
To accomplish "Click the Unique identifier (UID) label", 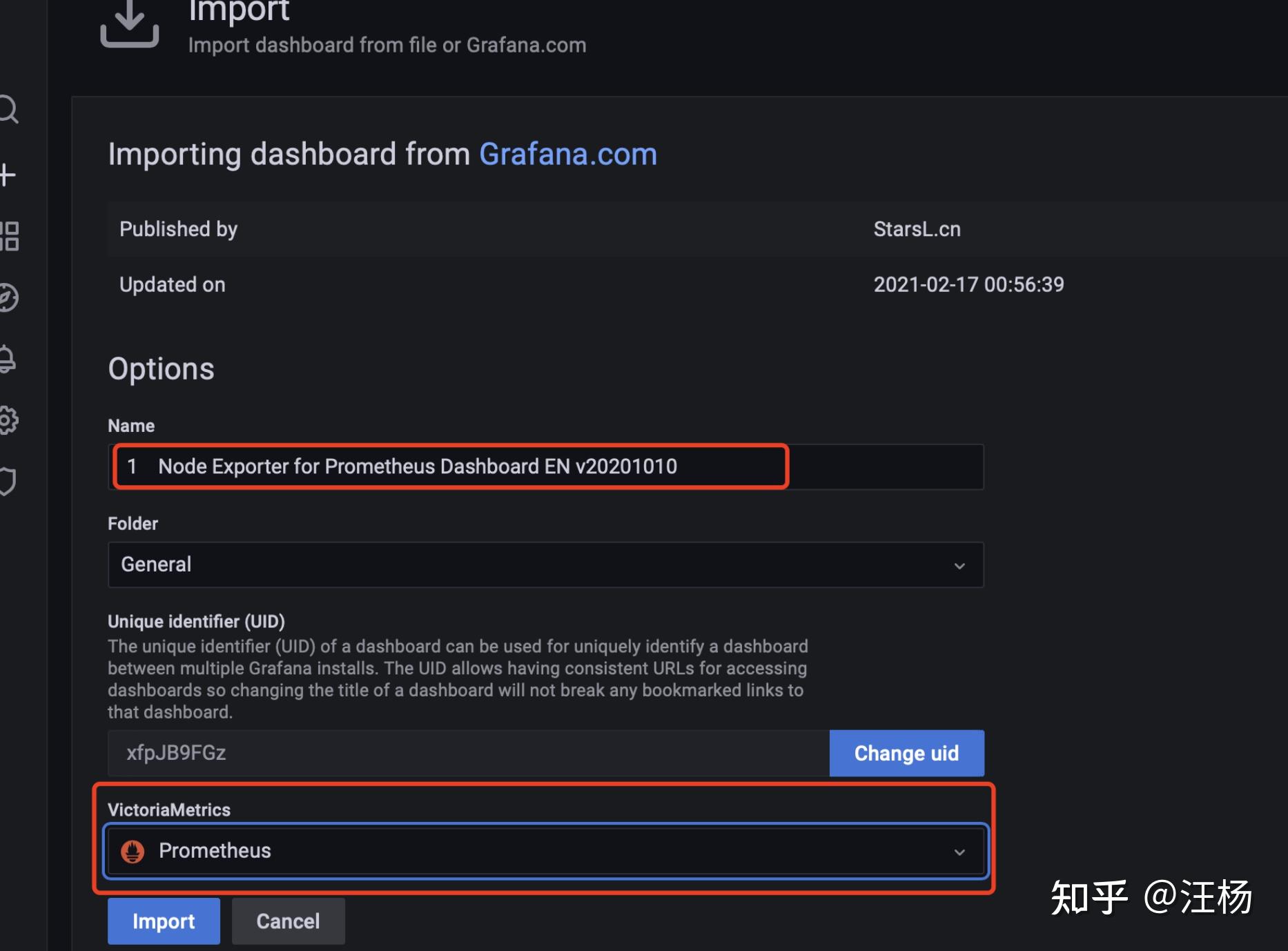I will point(196,621).
